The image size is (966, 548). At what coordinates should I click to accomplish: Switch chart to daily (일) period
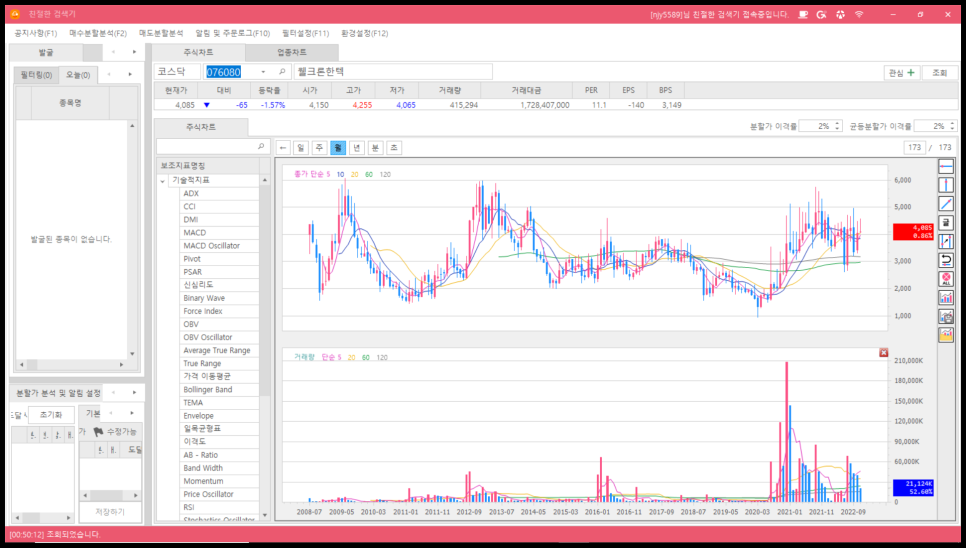point(301,148)
